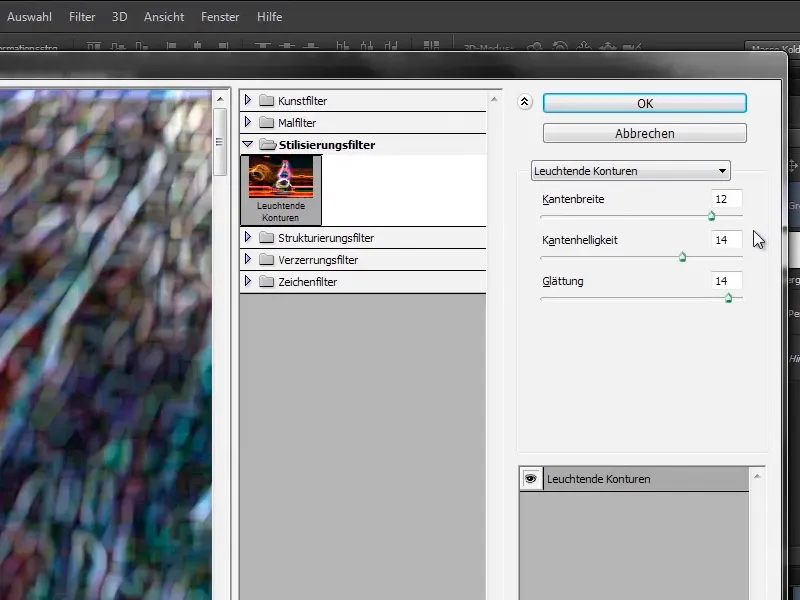
Task: Open the Hilfe menu
Action: (269, 17)
